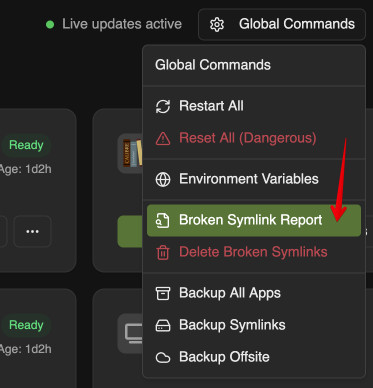Select Delete Broken Symlinks
Screen dimensions: 373x388
point(254,252)
